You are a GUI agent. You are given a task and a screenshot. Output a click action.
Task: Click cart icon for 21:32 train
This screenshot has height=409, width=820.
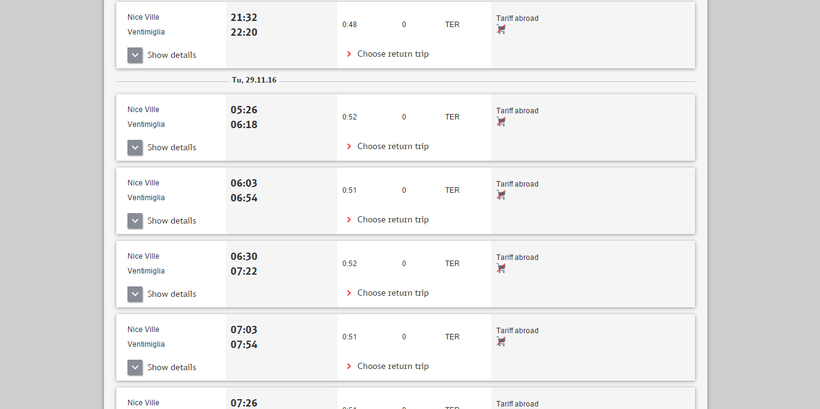pos(501,30)
